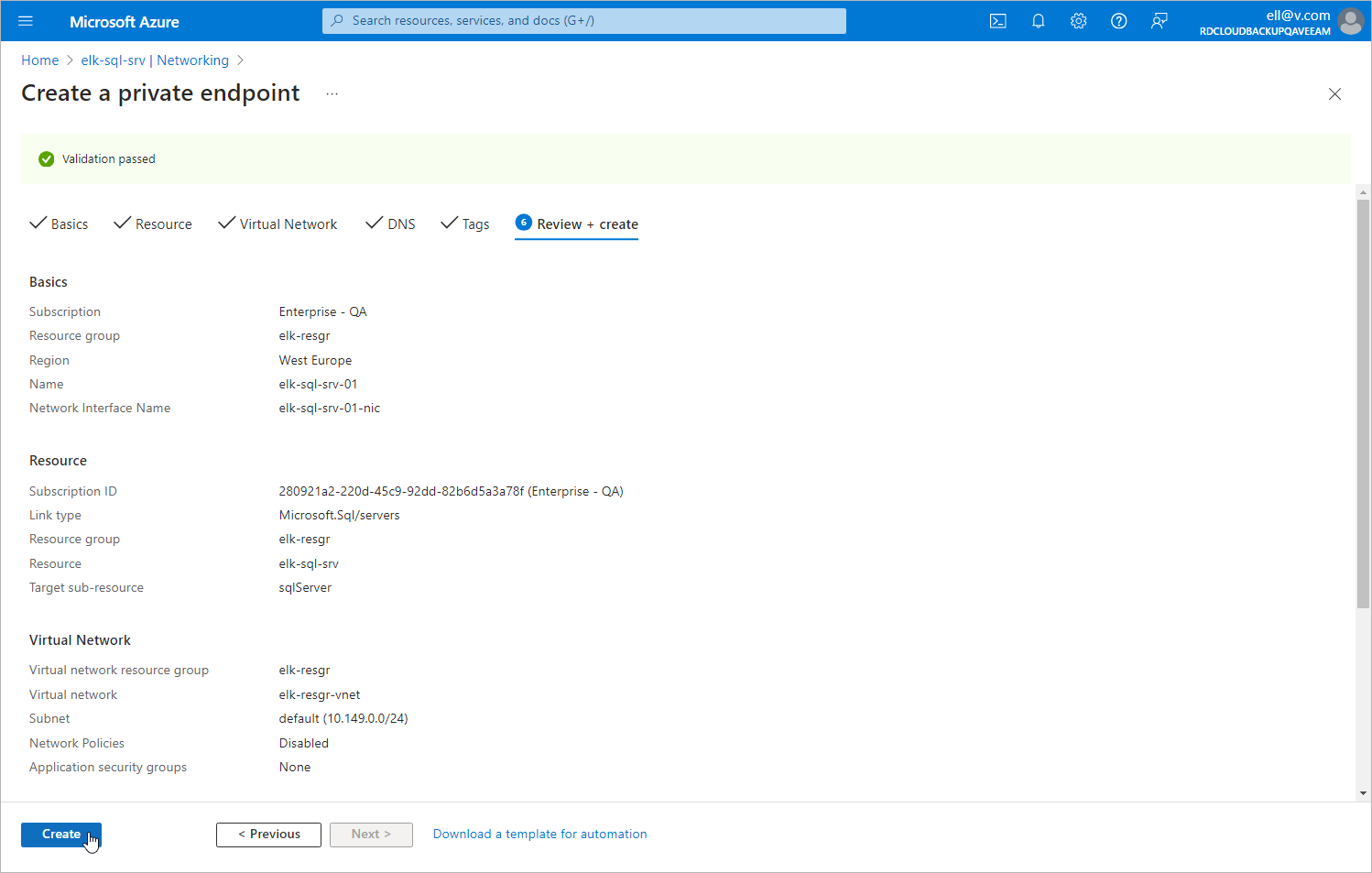Image resolution: width=1372 pixels, height=873 pixels.
Task: Open elk-sql-srv | Networking breadcrumb
Action: [x=155, y=60]
